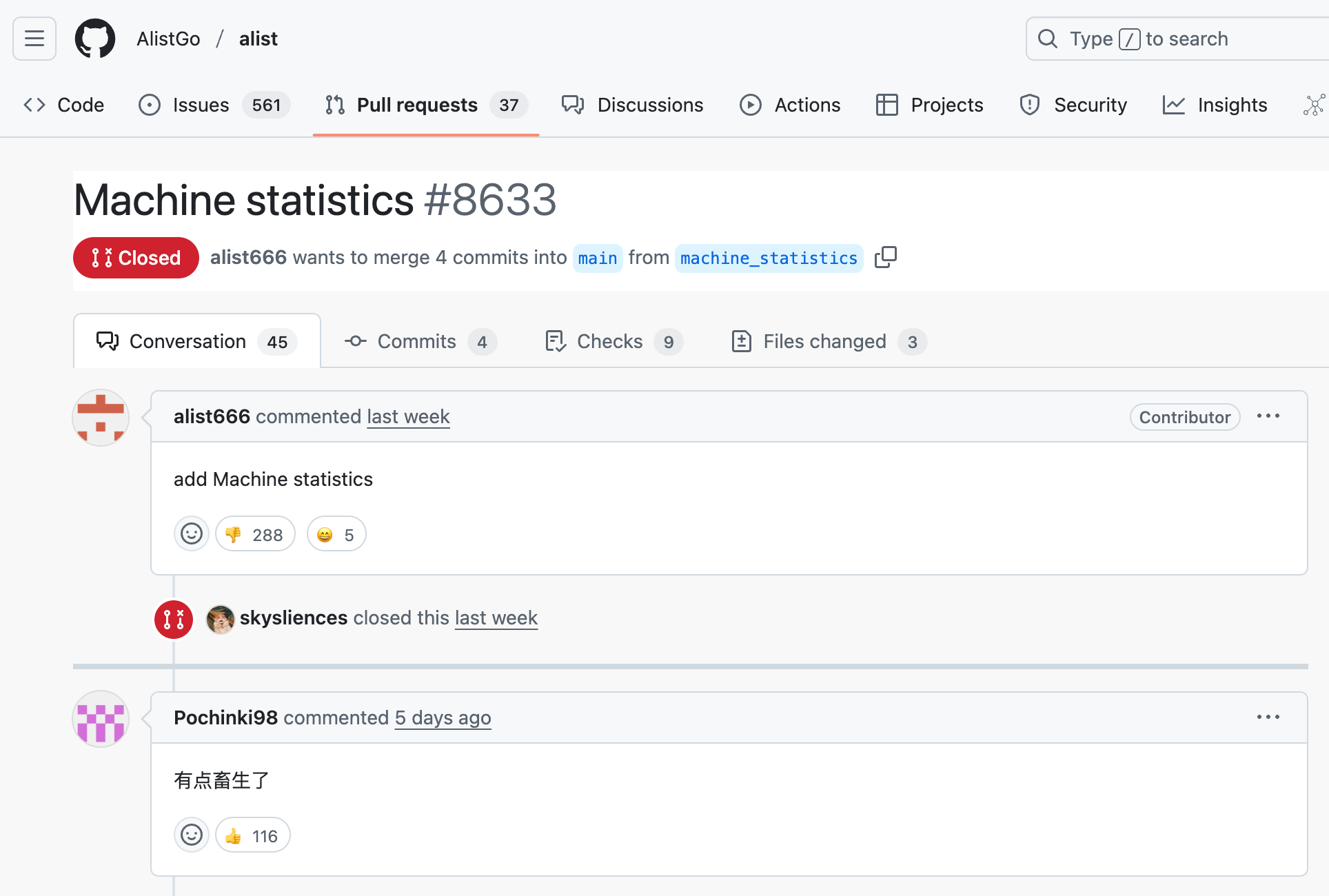Toggle the laugh emoji 5 reaction
Viewport: 1329px width, 896px height.
(x=336, y=534)
